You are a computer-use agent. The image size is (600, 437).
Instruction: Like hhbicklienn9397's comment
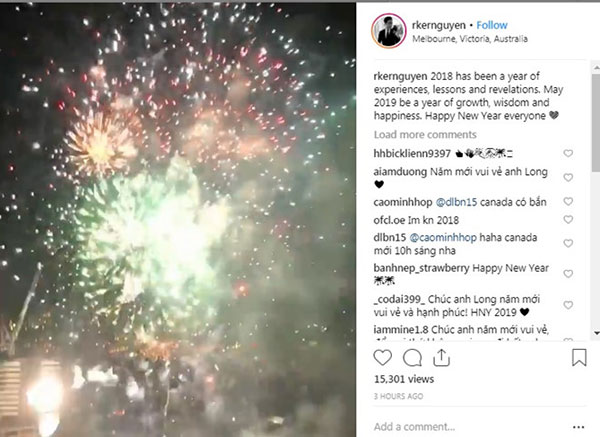pos(568,153)
